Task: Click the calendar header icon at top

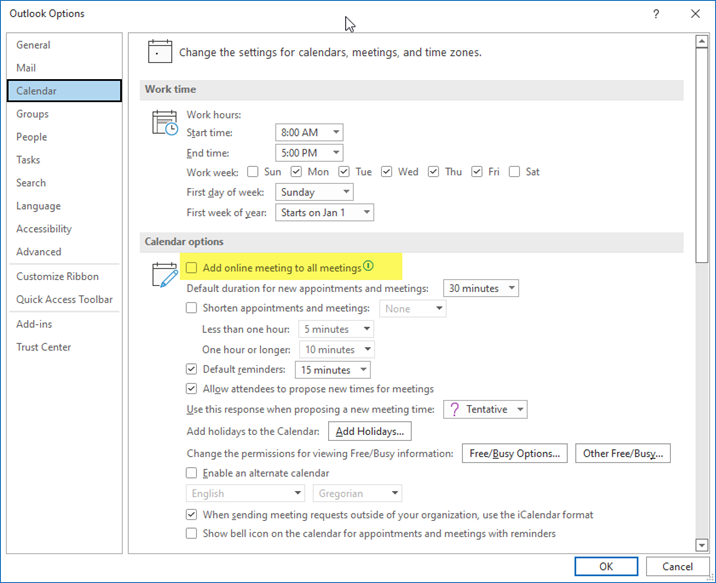Action: pyautogui.click(x=160, y=52)
